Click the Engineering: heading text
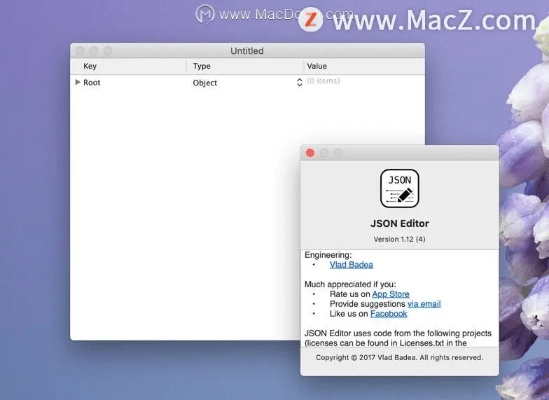The image size is (549, 400). point(328,255)
